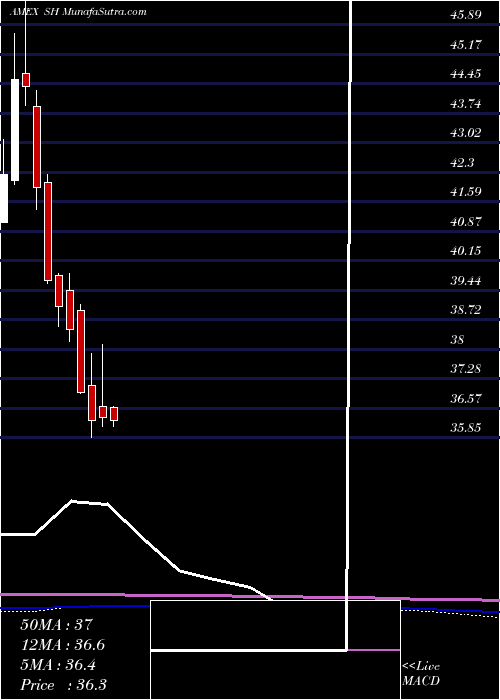
Task: Select the 40.15 price axis label
Action: (x=466, y=251)
